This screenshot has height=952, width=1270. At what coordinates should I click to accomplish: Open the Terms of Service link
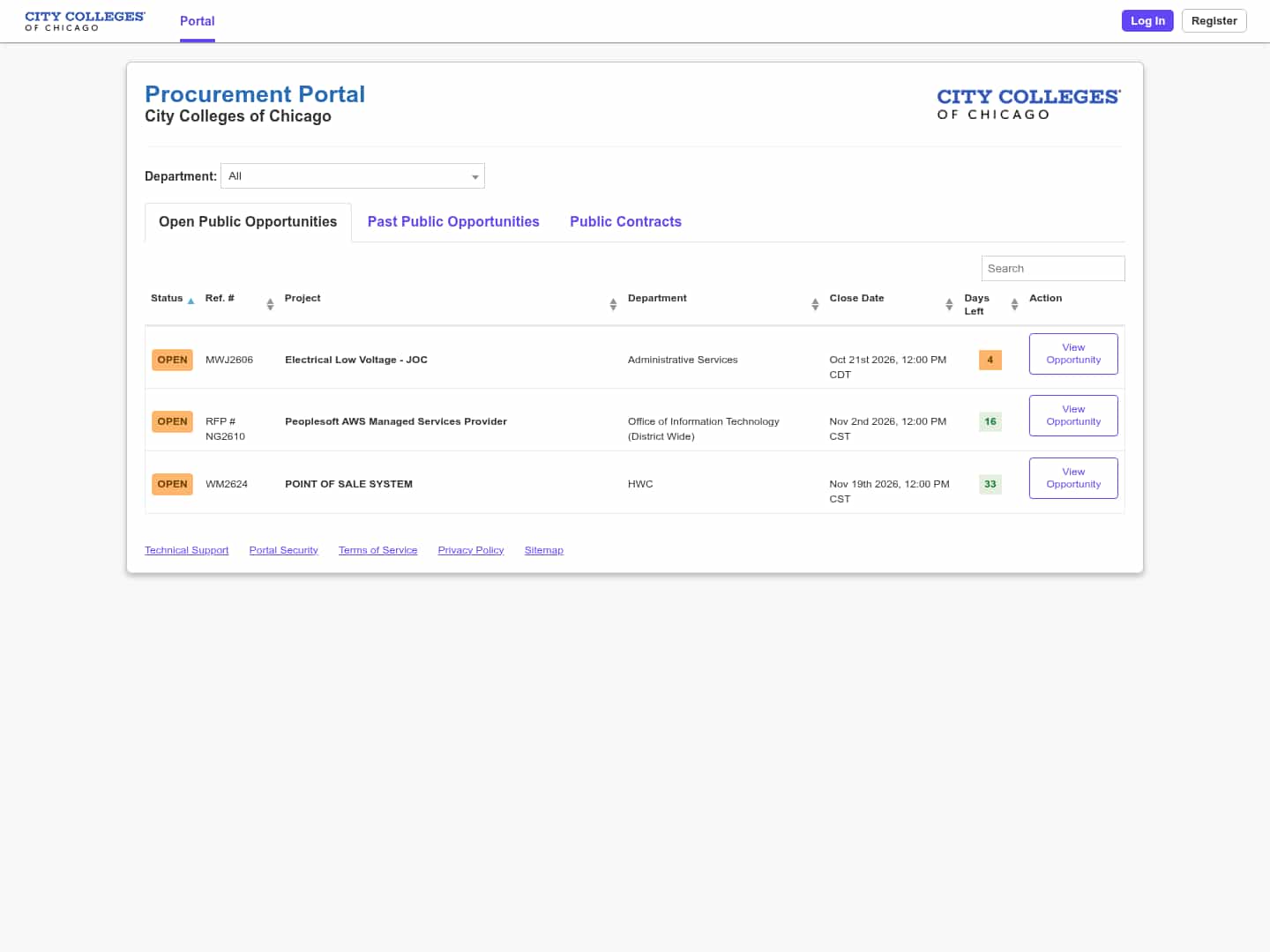pyautogui.click(x=377, y=550)
